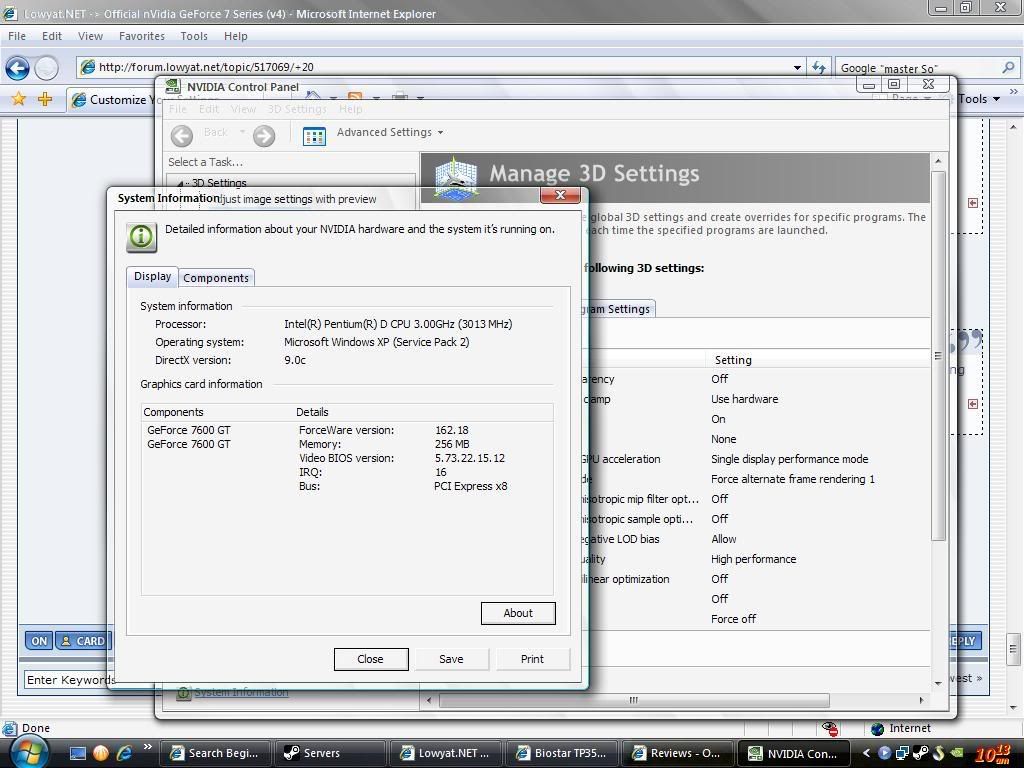The image size is (1024, 768).
Task: Open Show Desktop from the quick launch
Action: point(78,753)
